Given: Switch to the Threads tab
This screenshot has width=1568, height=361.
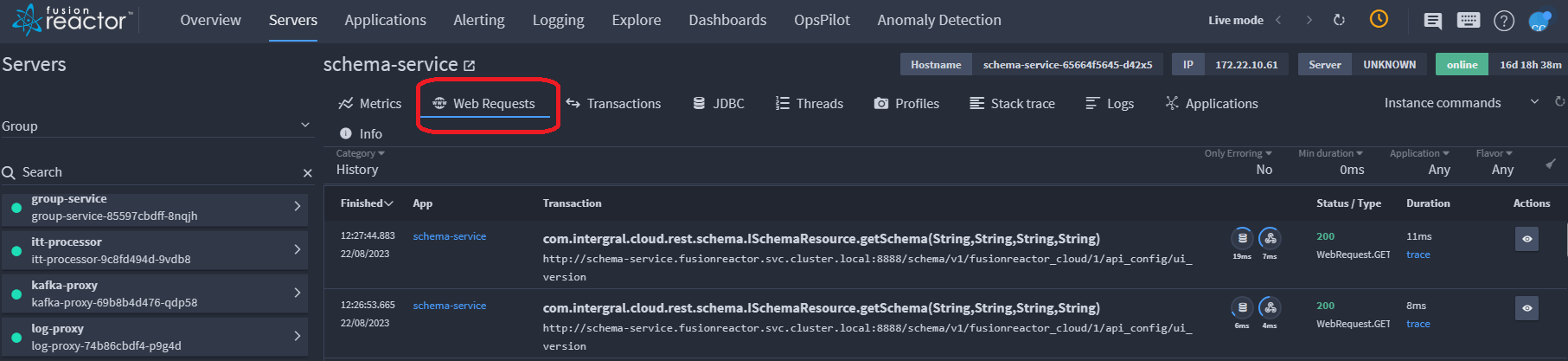Looking at the screenshot, I should tap(810, 103).
